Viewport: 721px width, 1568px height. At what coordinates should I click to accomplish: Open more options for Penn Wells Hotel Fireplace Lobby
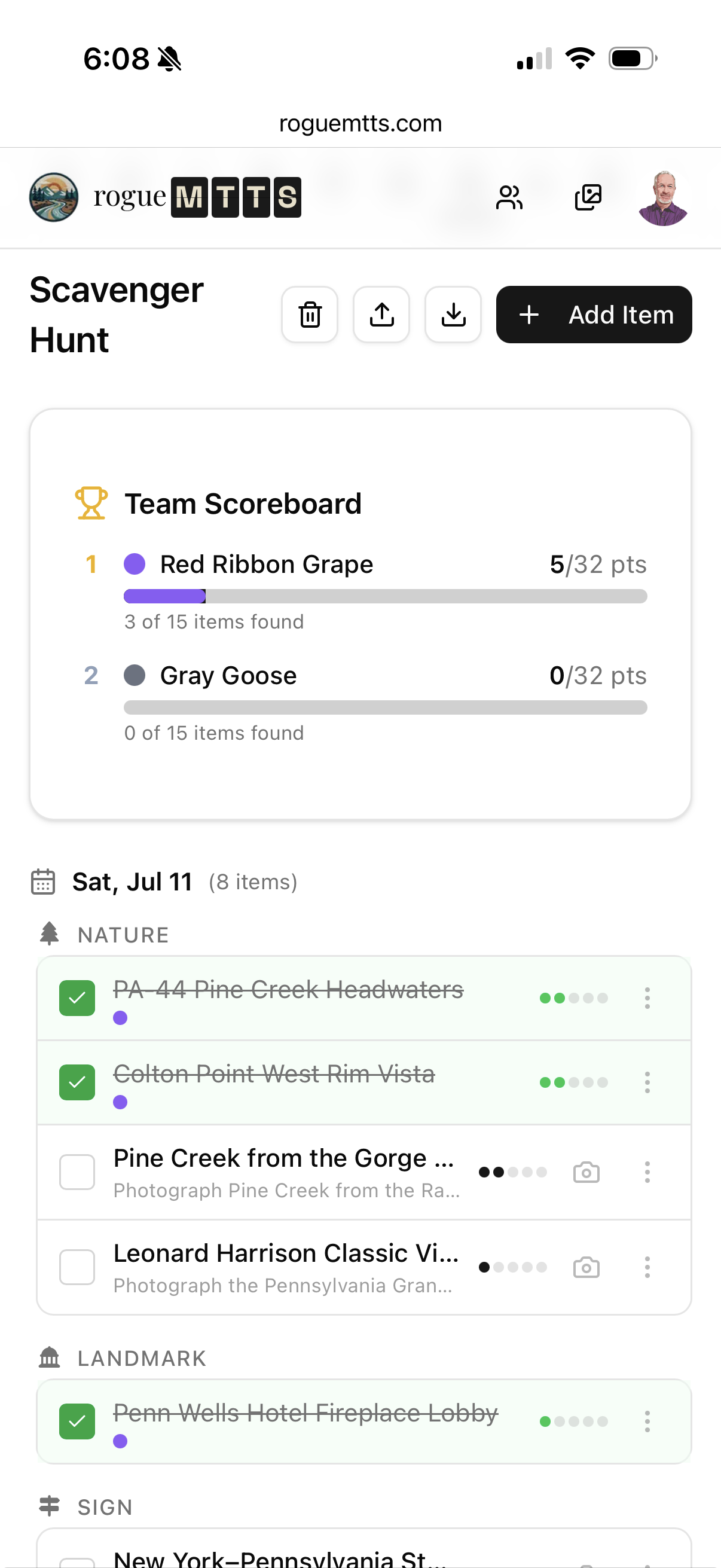(647, 1421)
